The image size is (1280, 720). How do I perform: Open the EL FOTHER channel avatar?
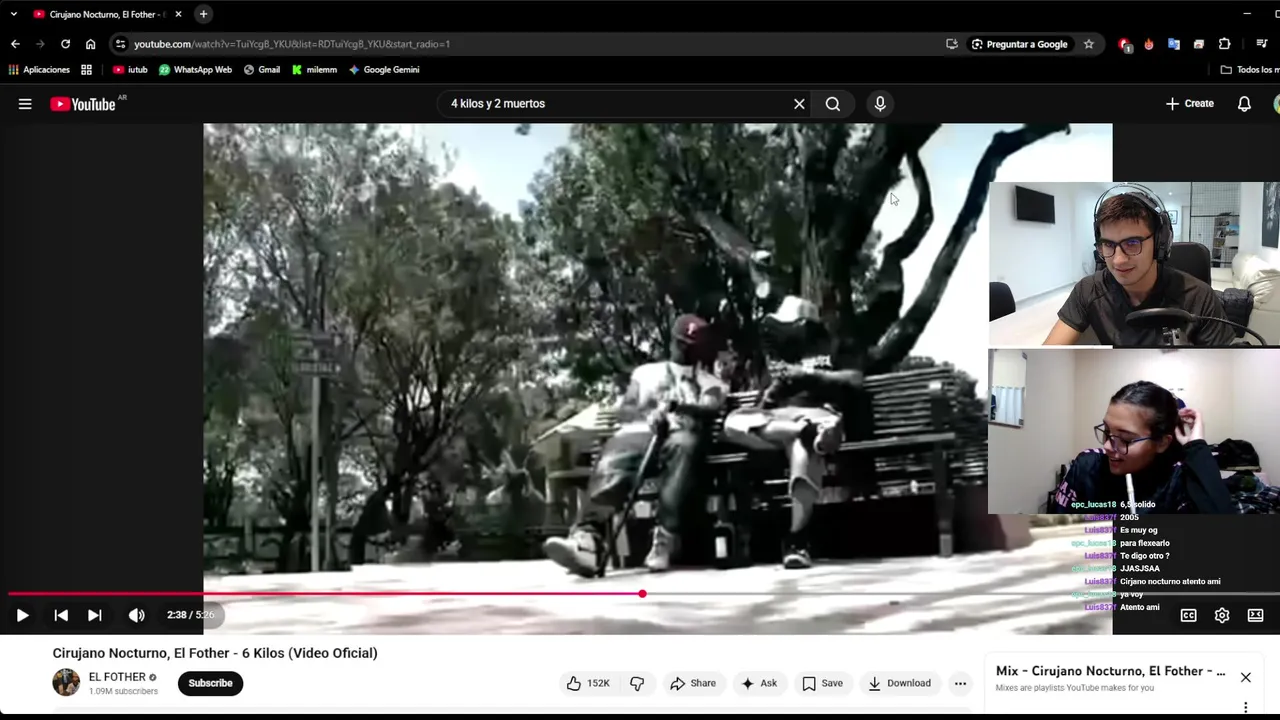pyautogui.click(x=66, y=683)
